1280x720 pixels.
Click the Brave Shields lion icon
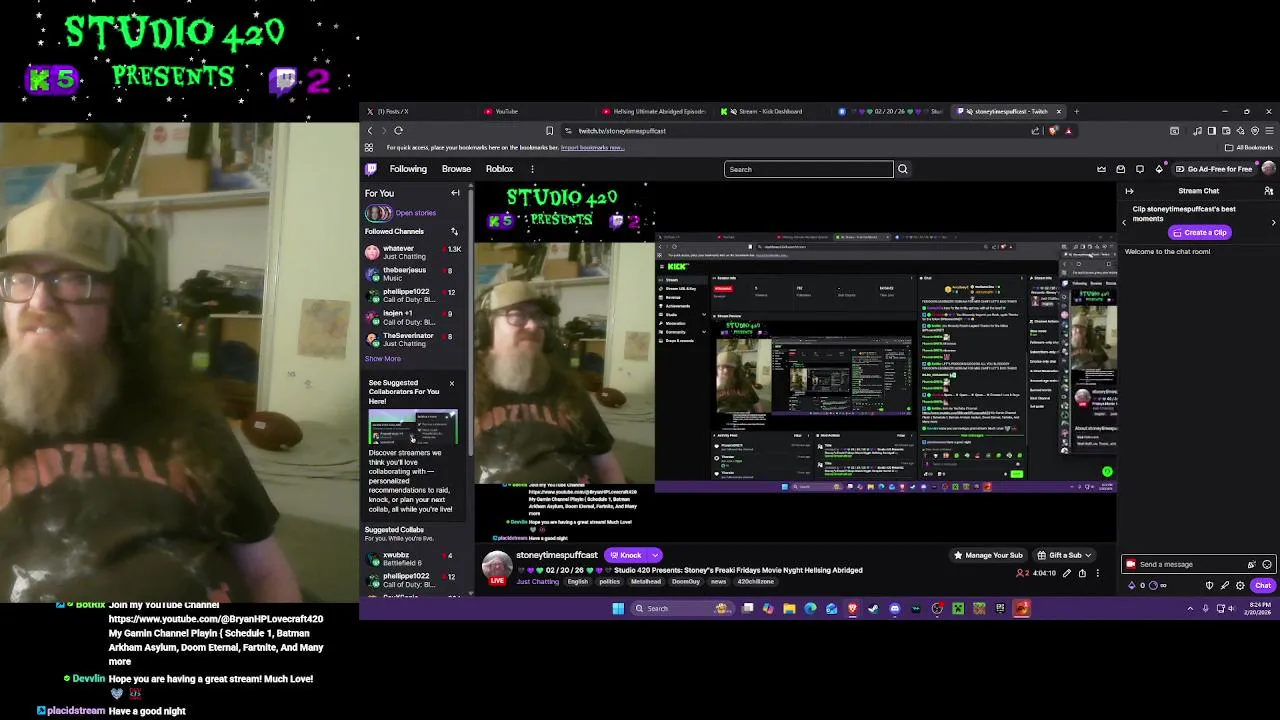1053,130
